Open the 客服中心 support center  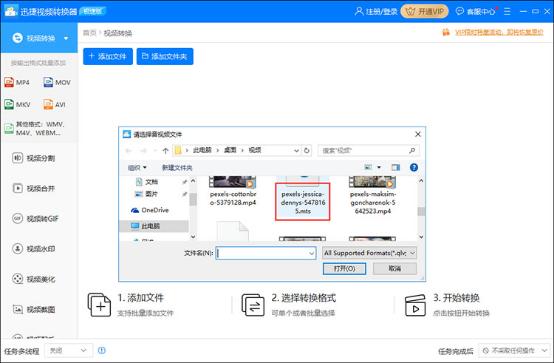click(476, 11)
